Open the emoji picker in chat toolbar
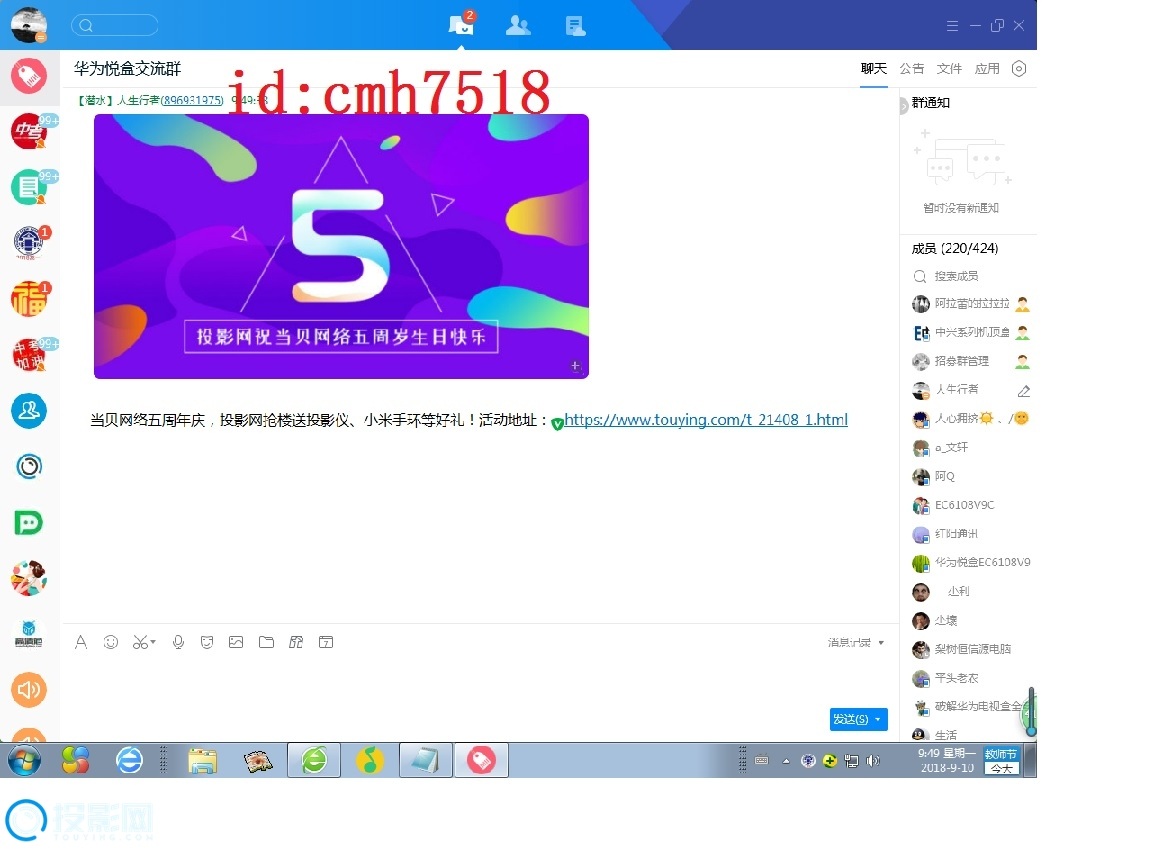Image resolution: width=1152 pixels, height=864 pixels. [x=111, y=642]
